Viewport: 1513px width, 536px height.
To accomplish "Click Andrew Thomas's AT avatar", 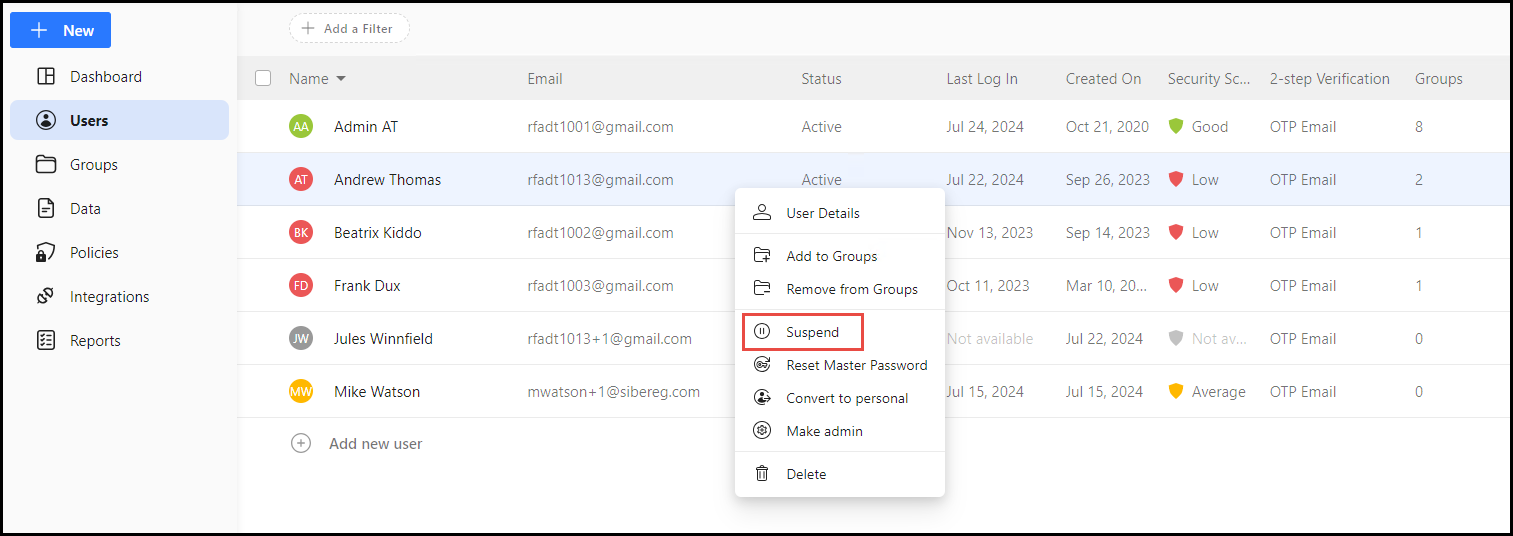I will click(301, 180).
